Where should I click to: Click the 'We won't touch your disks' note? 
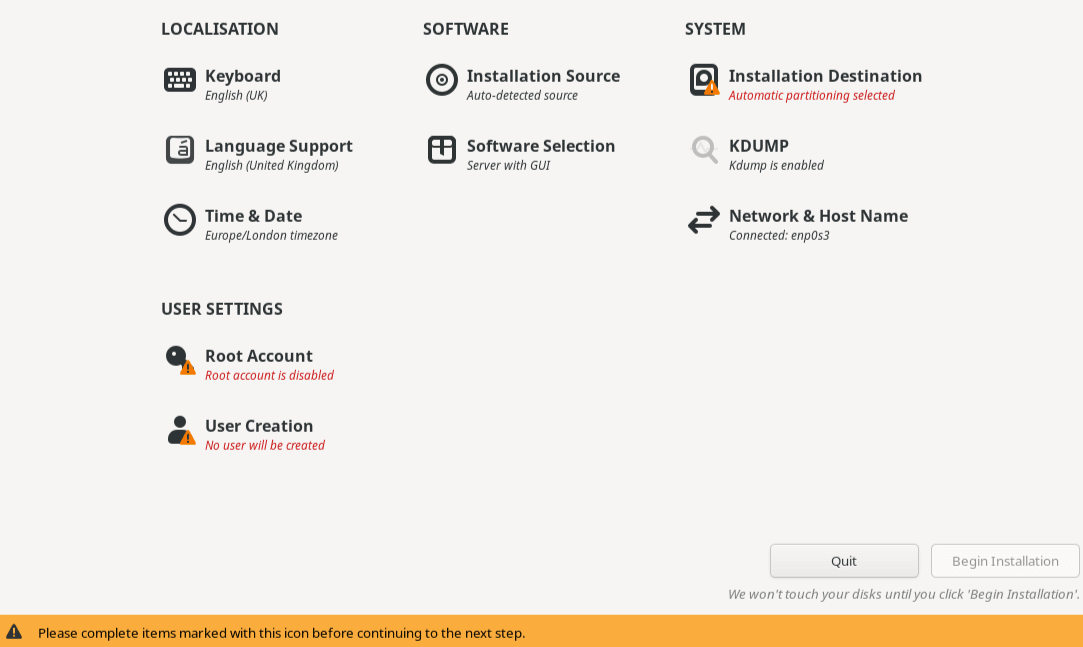[x=904, y=595]
